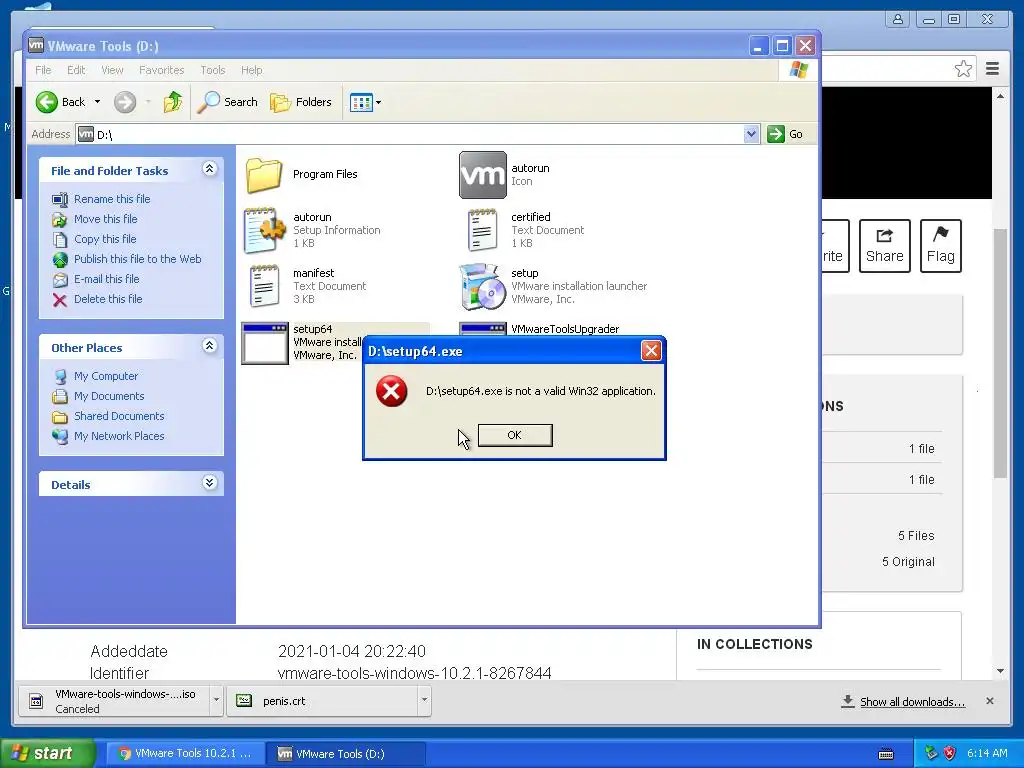Click Copy this file
The width and height of the screenshot is (1024, 768).
[104, 239]
